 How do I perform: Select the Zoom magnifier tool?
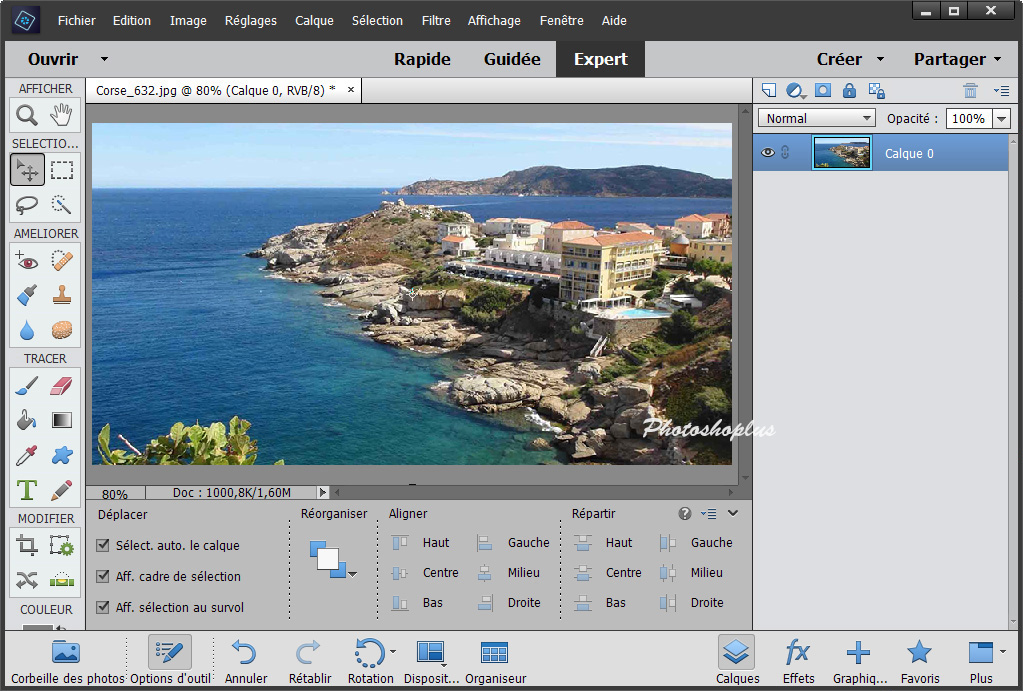point(27,115)
